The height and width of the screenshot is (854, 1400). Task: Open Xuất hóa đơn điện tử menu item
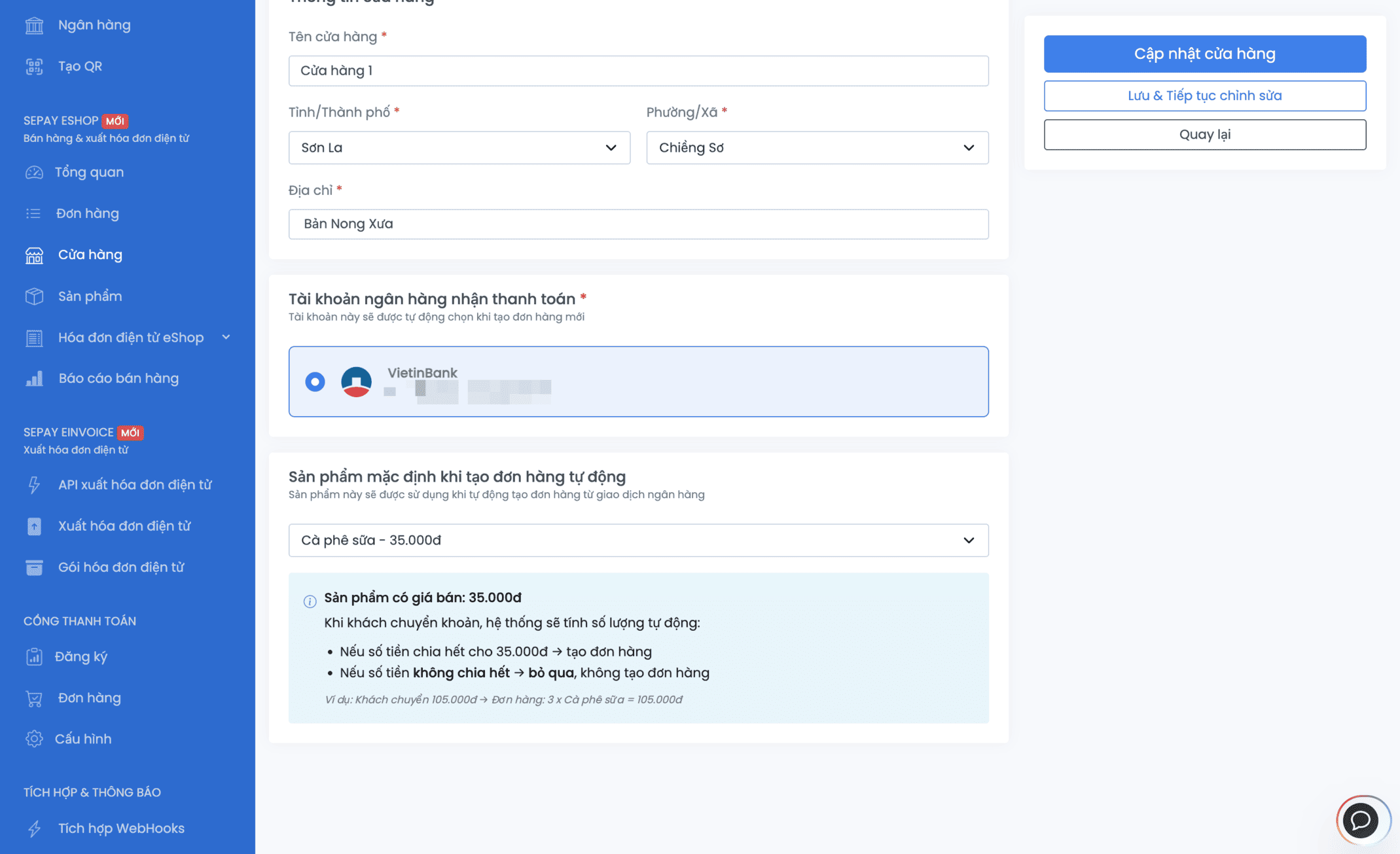click(124, 526)
